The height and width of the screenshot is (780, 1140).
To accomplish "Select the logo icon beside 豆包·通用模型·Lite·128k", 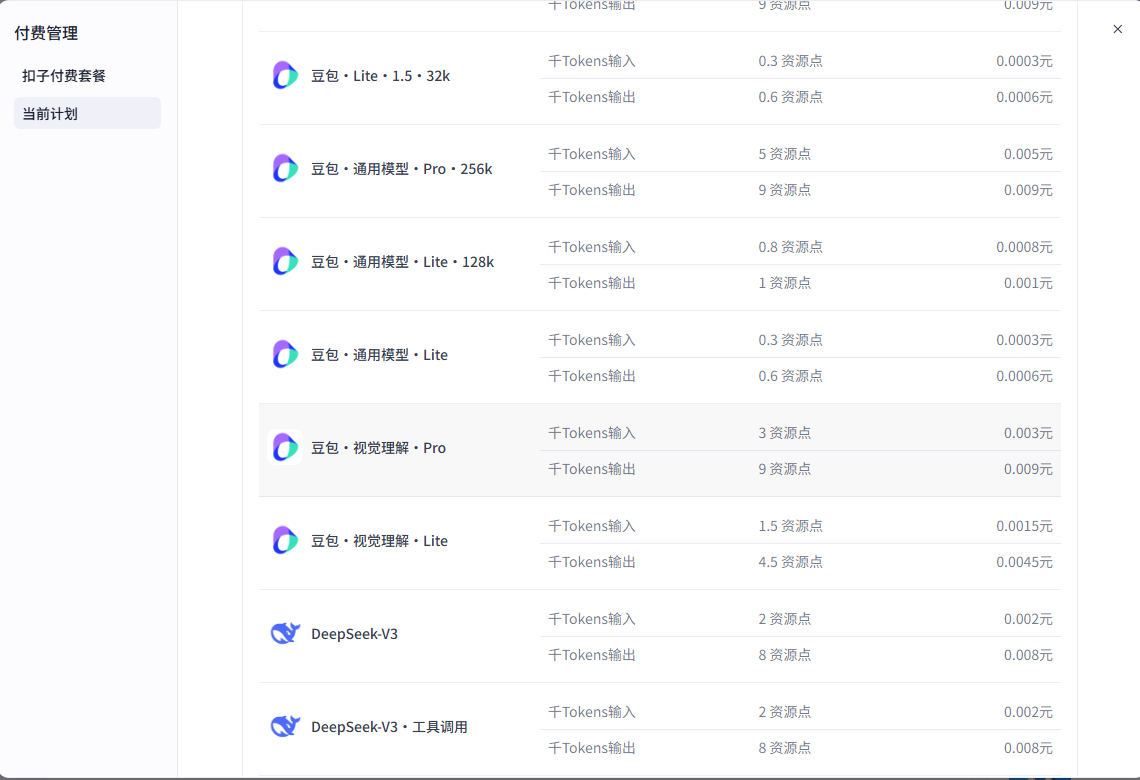I will 285,262.
